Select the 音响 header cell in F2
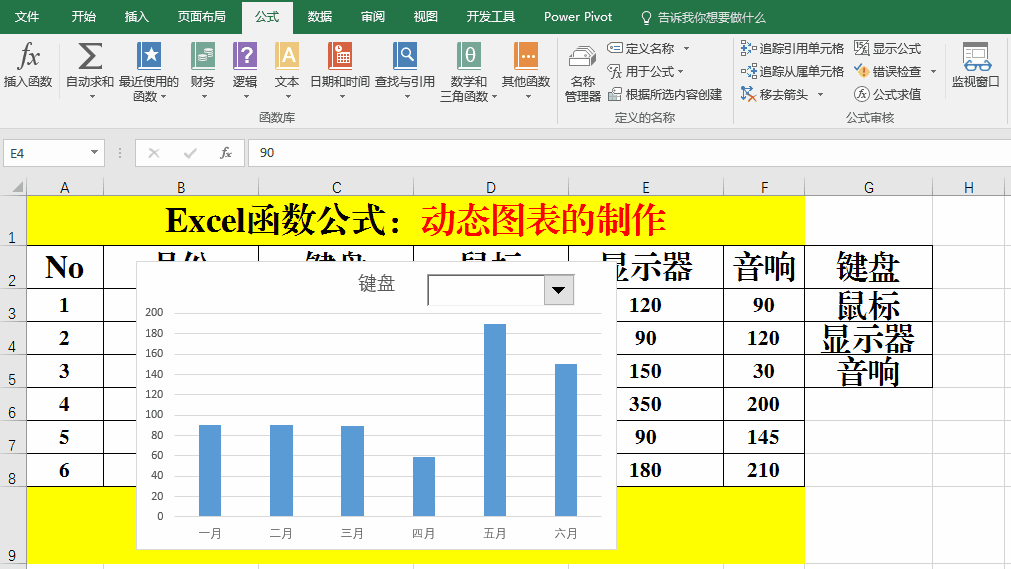The height and width of the screenshot is (569, 1011). 764,267
